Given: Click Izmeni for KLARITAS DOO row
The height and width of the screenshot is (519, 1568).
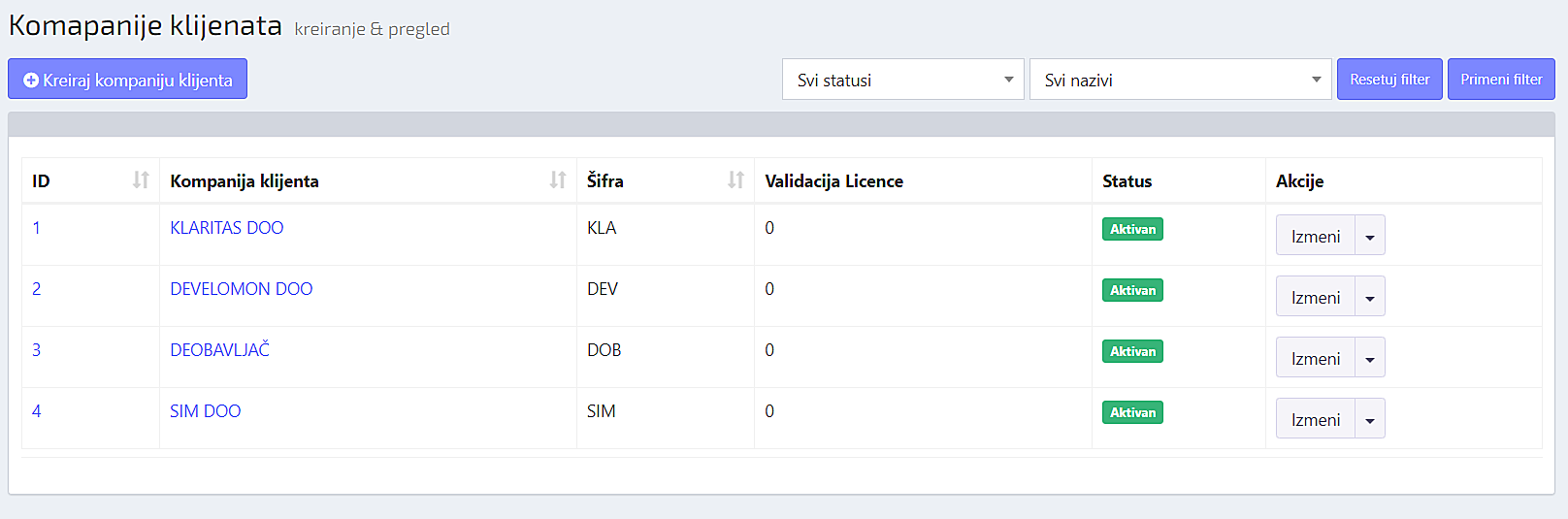Looking at the screenshot, I should (1315, 236).
